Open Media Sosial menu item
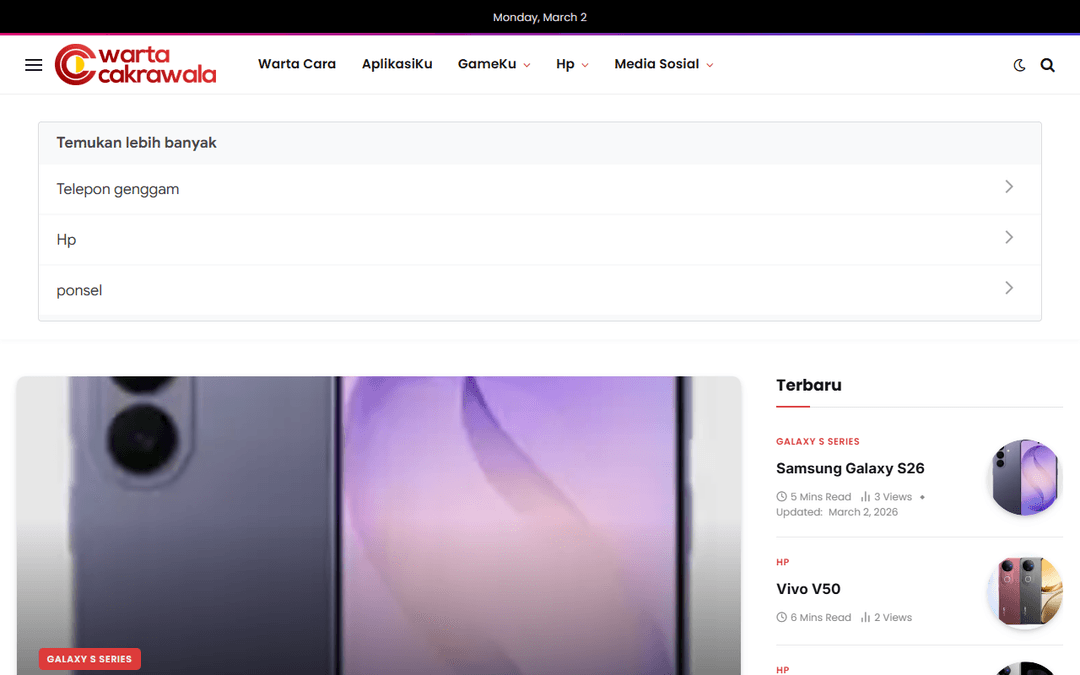 [x=656, y=64]
